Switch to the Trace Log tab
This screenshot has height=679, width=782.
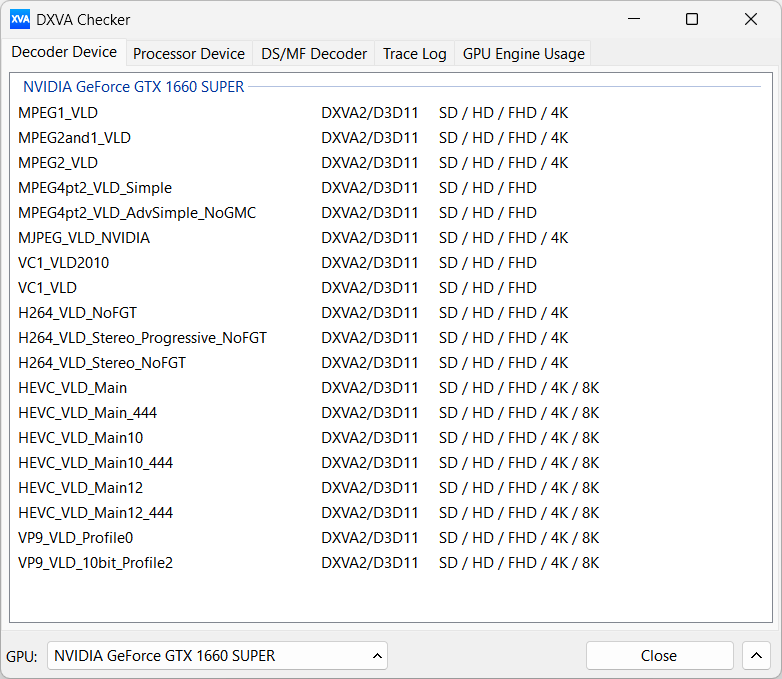[414, 53]
